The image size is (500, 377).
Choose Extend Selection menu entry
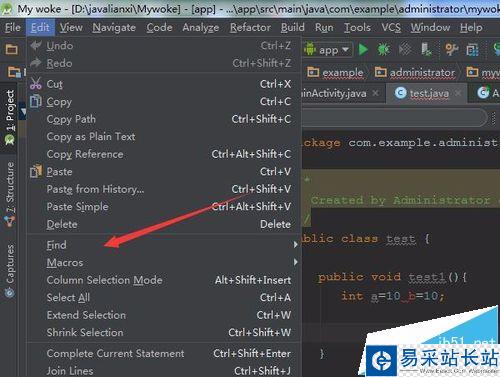tap(164, 315)
